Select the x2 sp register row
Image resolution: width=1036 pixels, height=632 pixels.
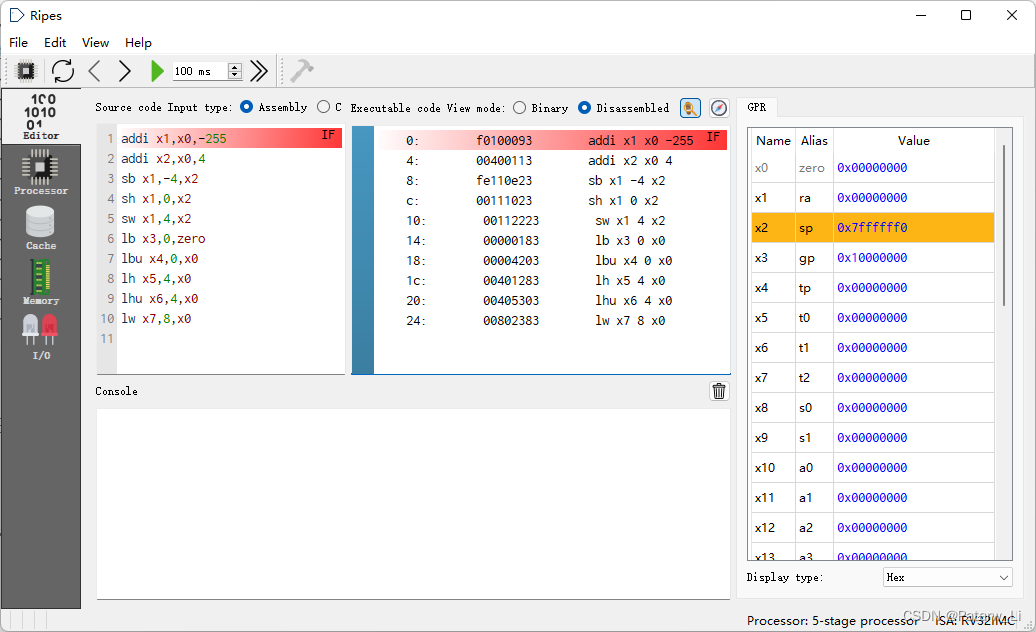872,227
